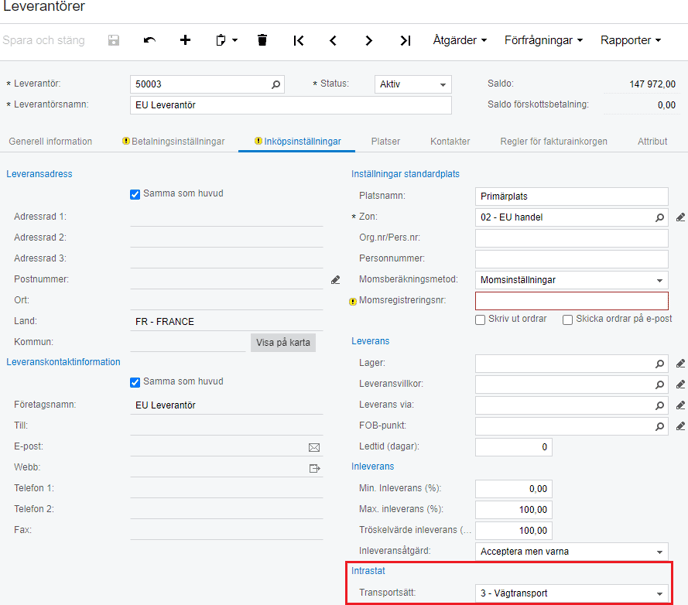Click pencil icon beside Postnummer
The height and width of the screenshot is (605, 688).
coord(336,280)
